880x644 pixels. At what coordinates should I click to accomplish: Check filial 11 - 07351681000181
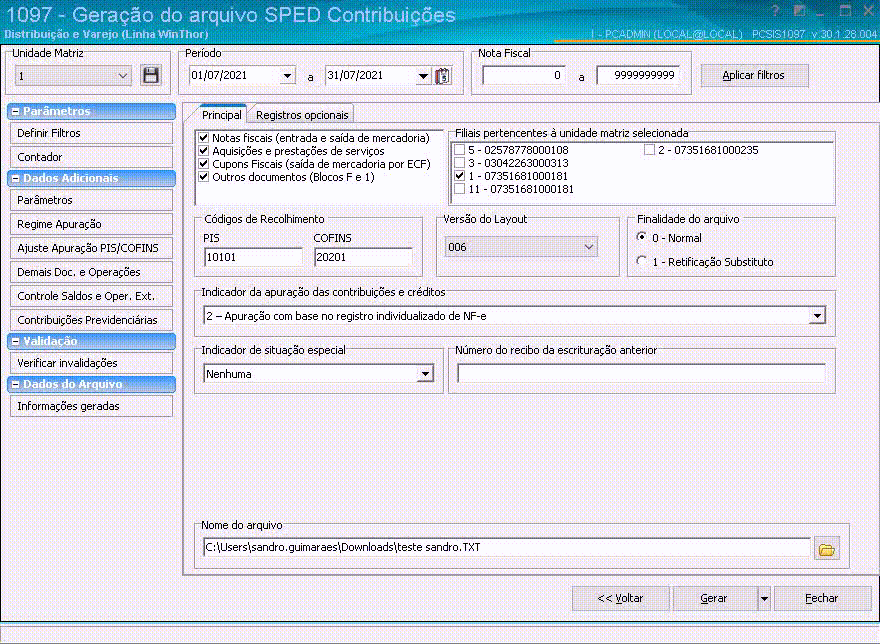point(460,189)
